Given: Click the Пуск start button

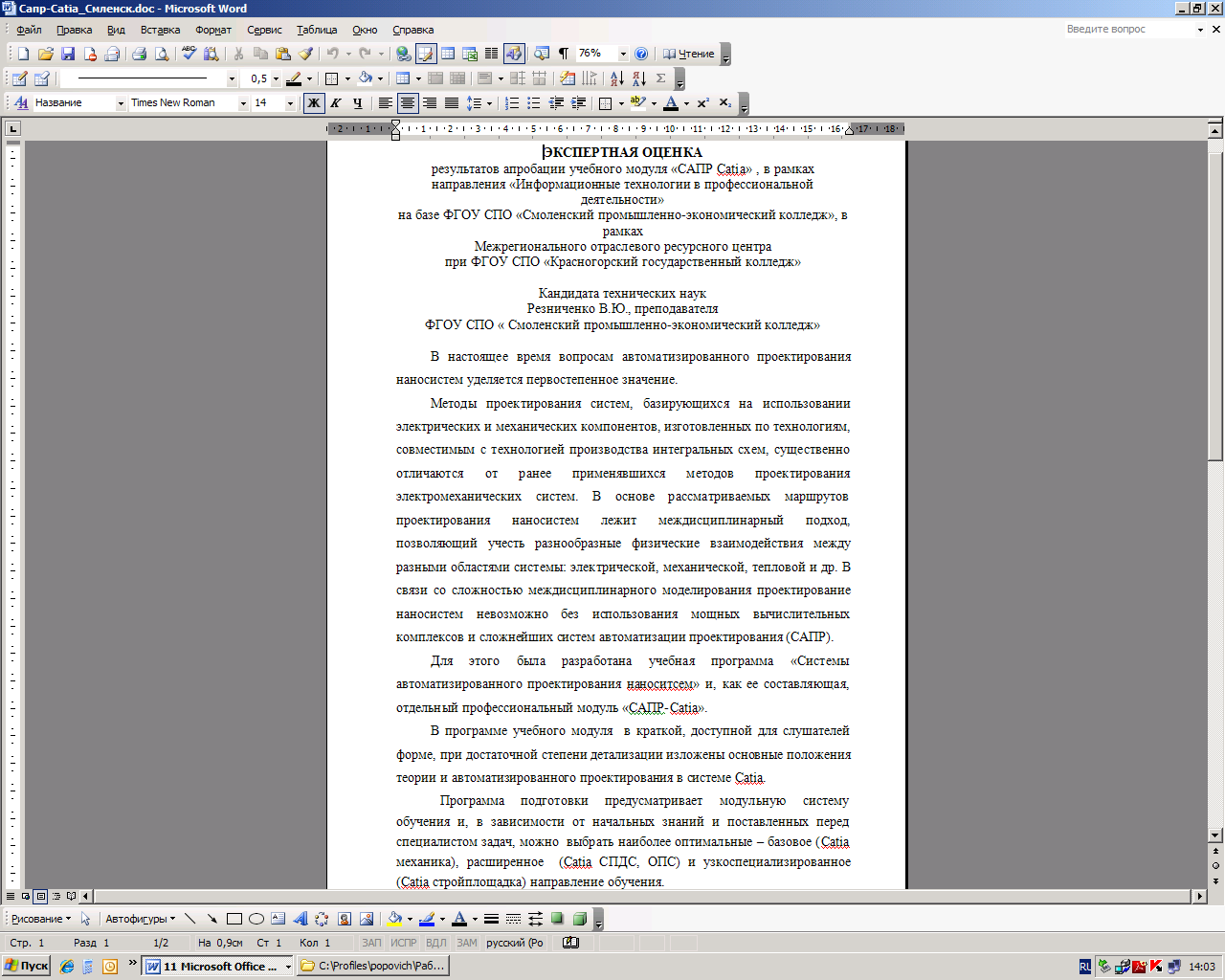Looking at the screenshot, I should 27,967.
